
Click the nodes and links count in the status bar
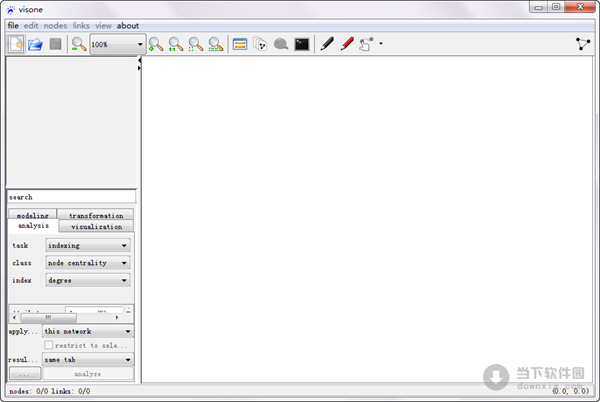(x=50, y=391)
